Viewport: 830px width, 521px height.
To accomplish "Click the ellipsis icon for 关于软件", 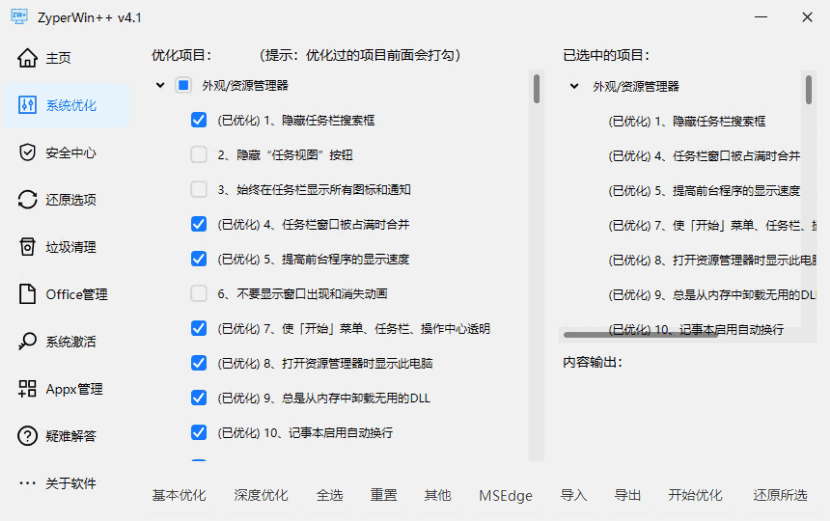I will pyautogui.click(x=28, y=483).
